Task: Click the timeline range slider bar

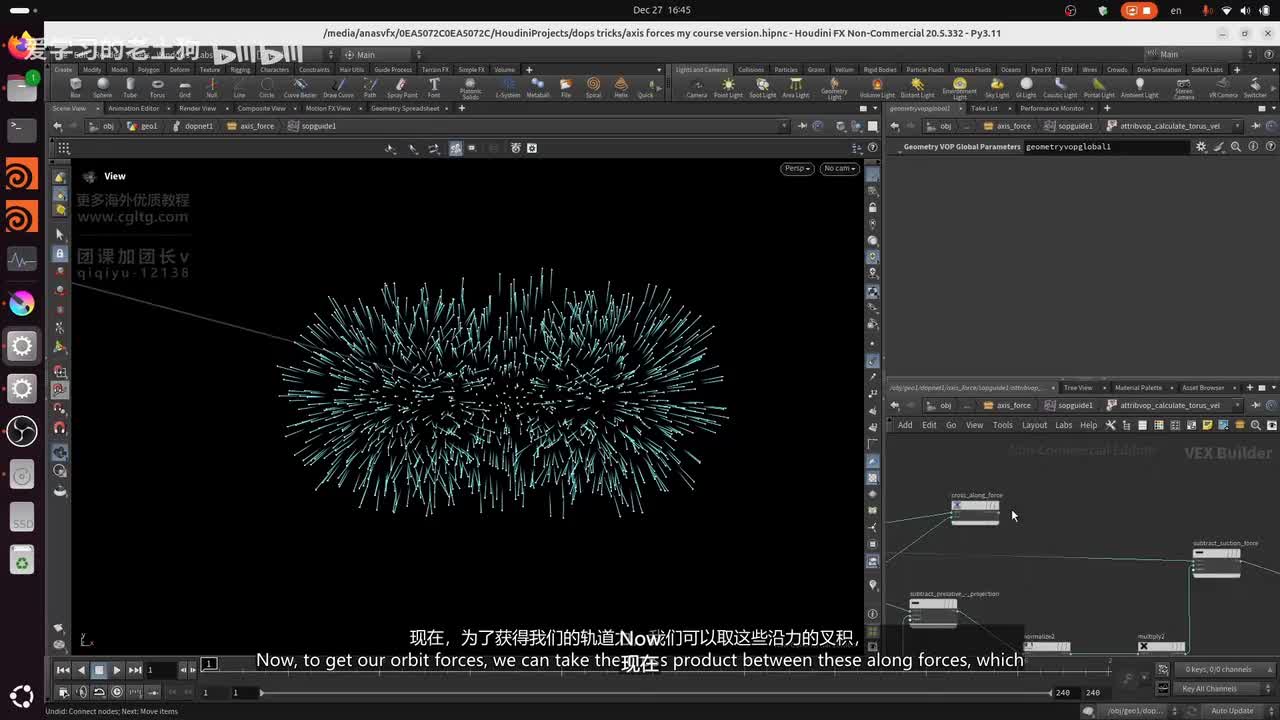Action: [x=655, y=692]
